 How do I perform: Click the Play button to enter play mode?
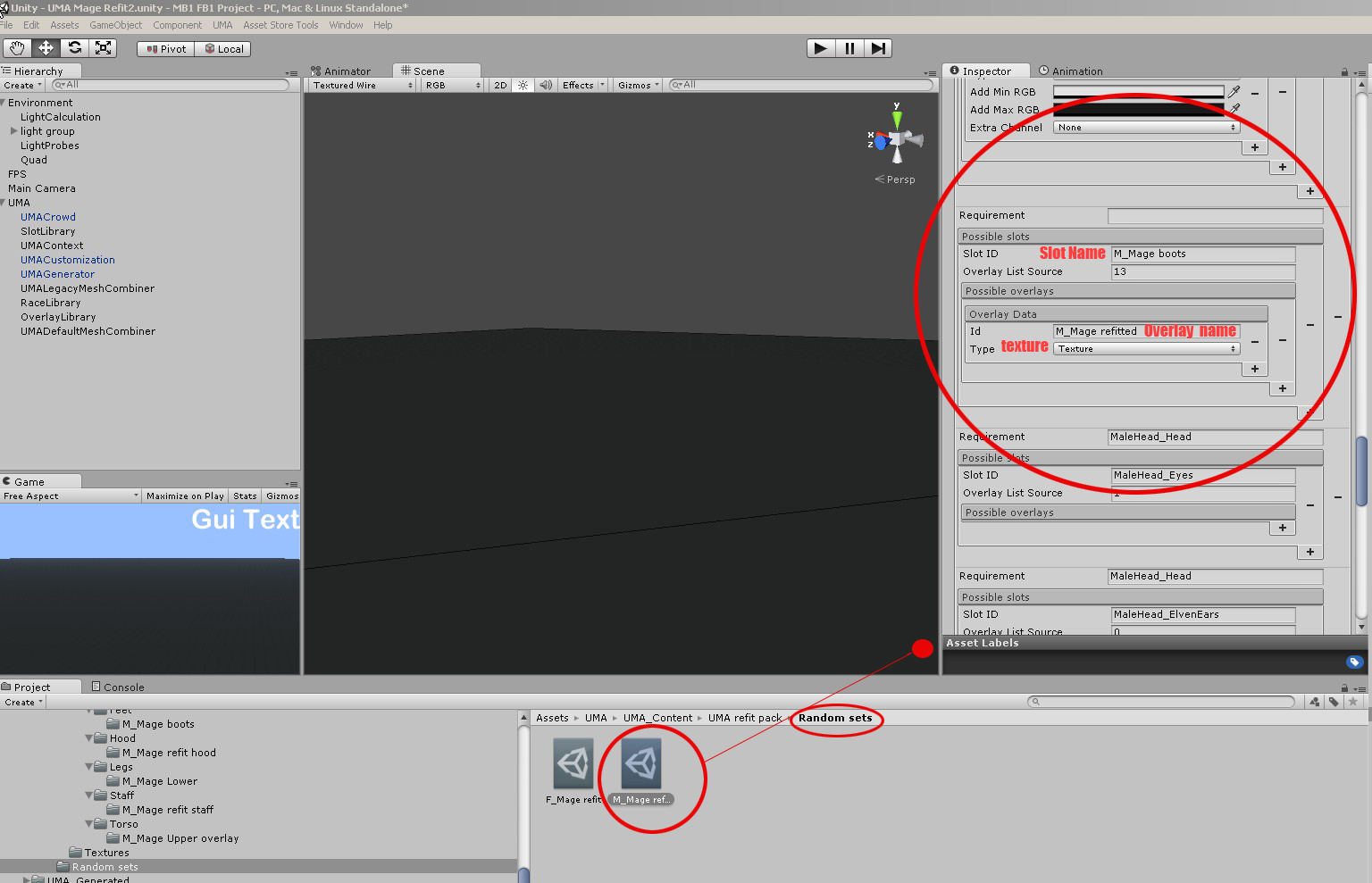(821, 48)
